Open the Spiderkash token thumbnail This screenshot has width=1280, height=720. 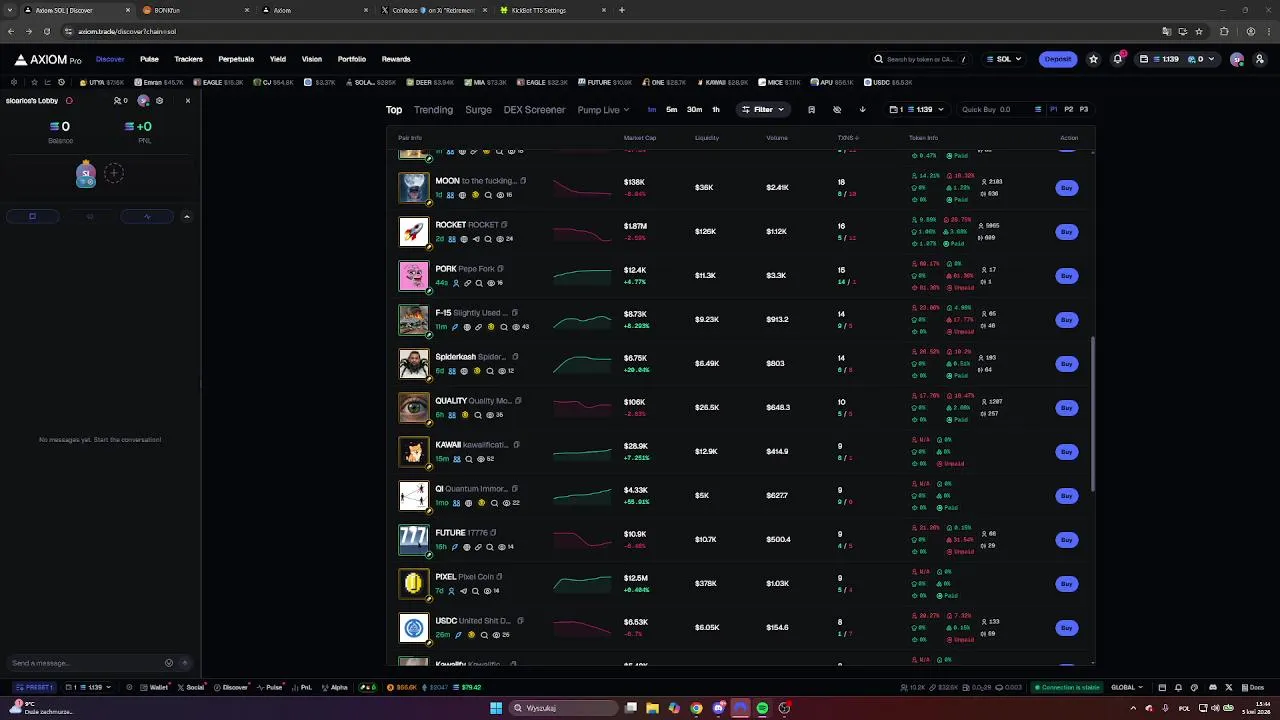point(413,364)
